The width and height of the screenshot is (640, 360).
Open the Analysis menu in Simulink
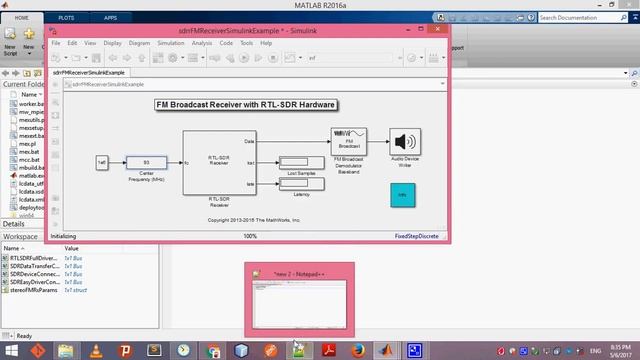tap(202, 43)
